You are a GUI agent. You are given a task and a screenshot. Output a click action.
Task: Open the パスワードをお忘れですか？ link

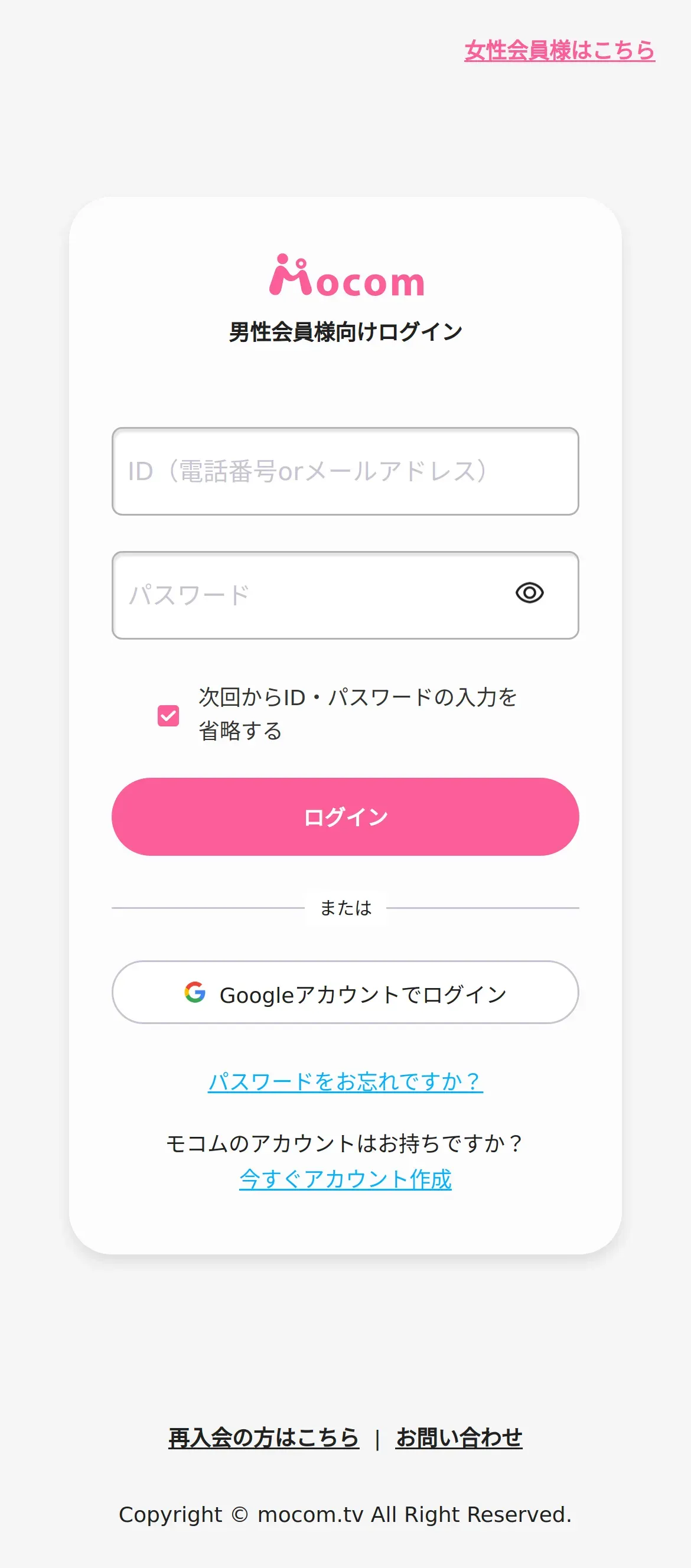coord(345,1081)
